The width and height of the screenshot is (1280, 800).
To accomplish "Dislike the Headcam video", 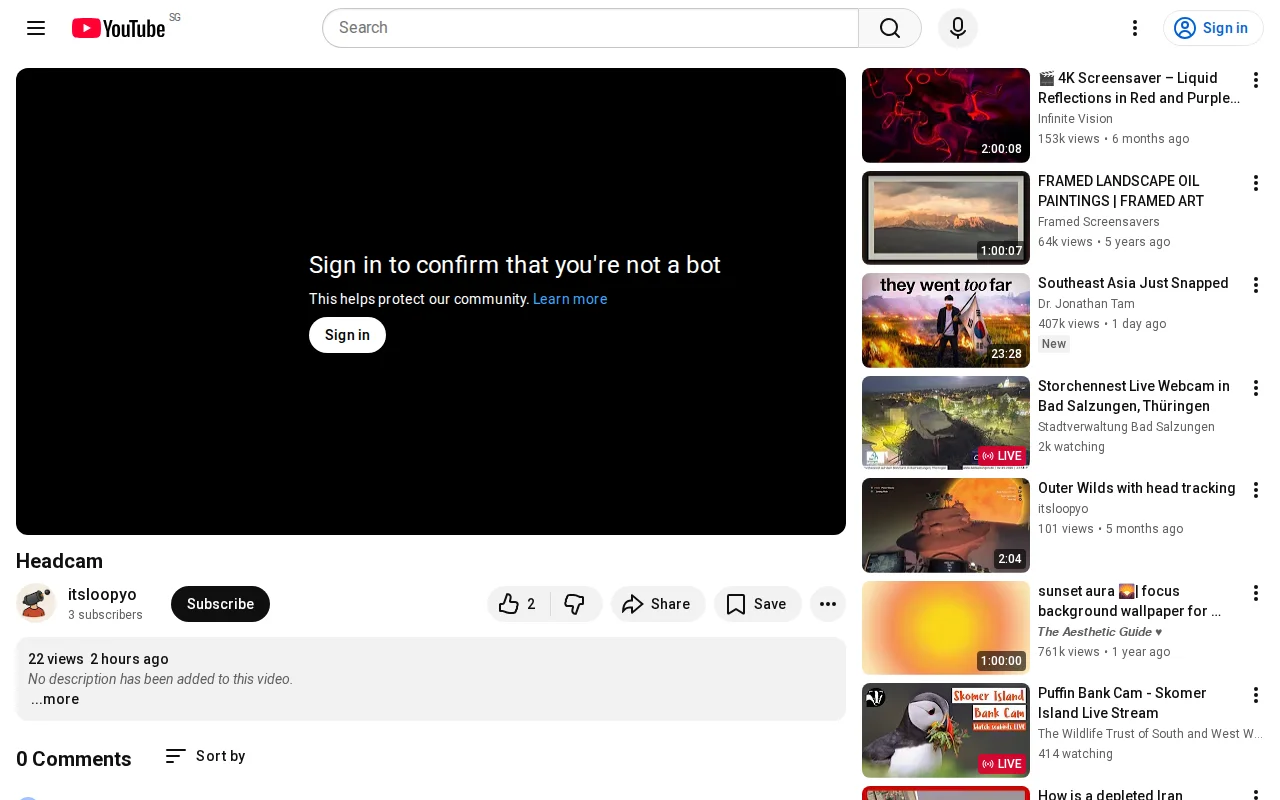I will (x=575, y=604).
